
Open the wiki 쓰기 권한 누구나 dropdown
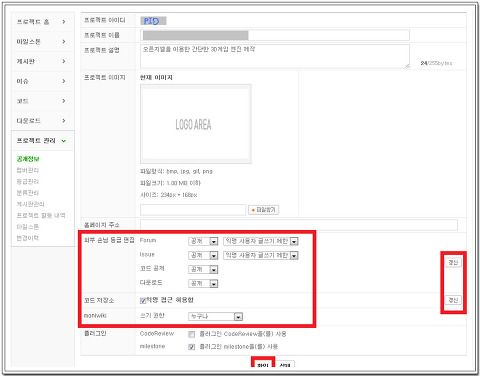coord(215,316)
